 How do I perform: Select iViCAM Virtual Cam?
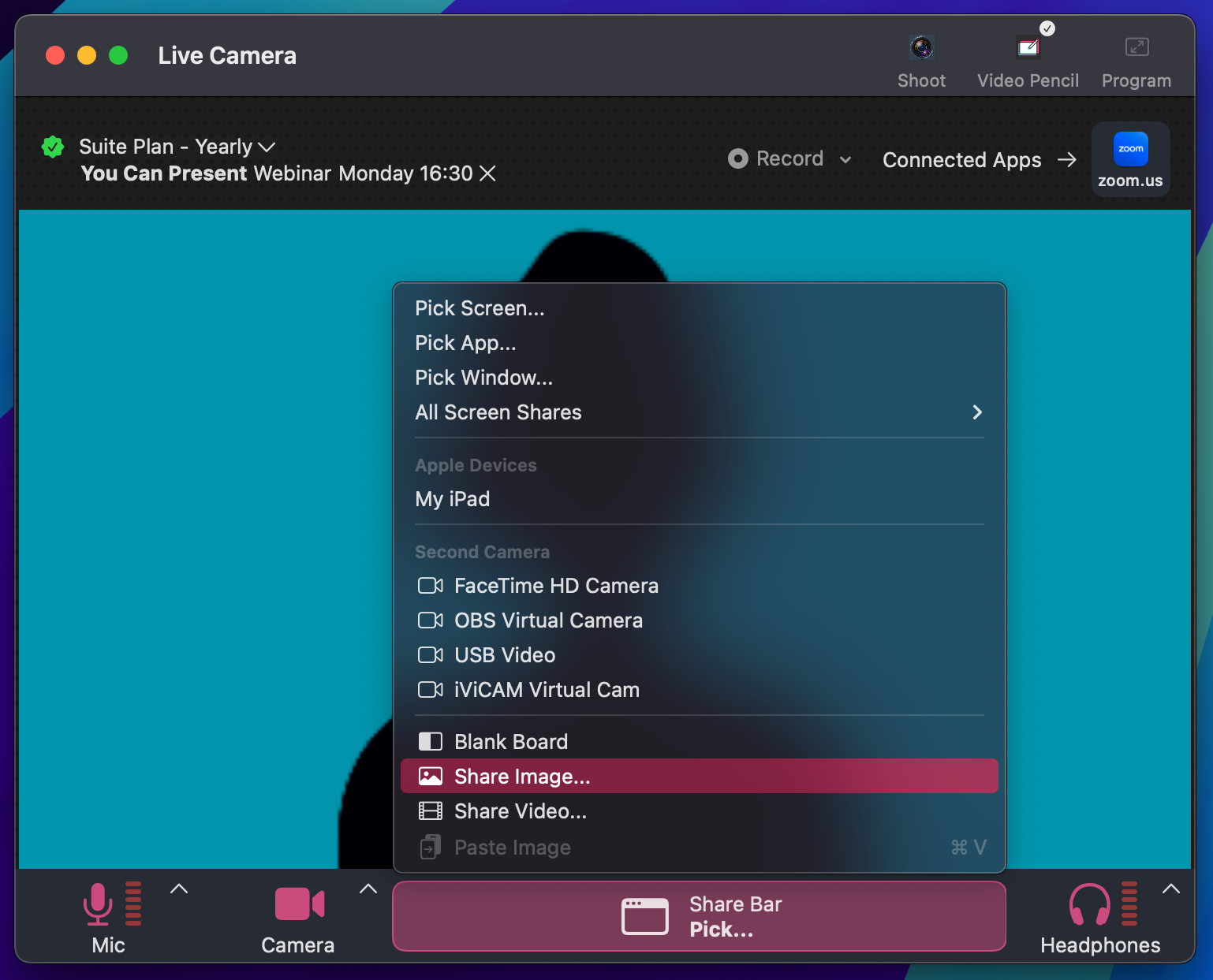tap(700, 690)
